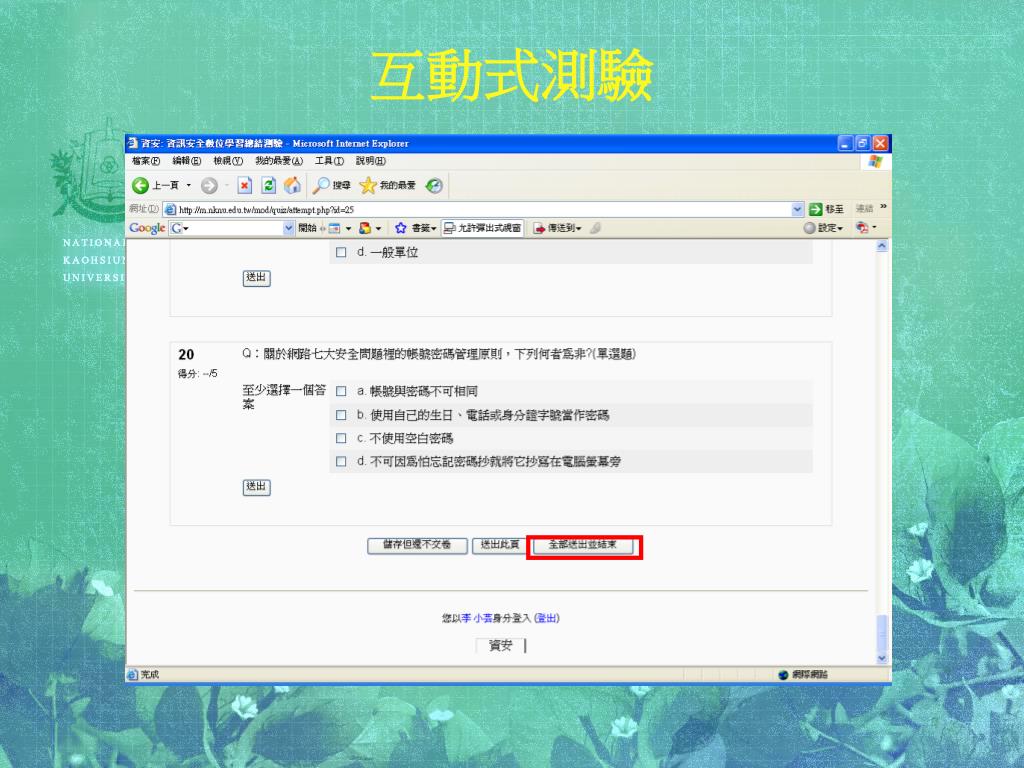Click the 資安 course button at bottom
Screen dimensions: 1024x768
pyautogui.click(x=500, y=645)
